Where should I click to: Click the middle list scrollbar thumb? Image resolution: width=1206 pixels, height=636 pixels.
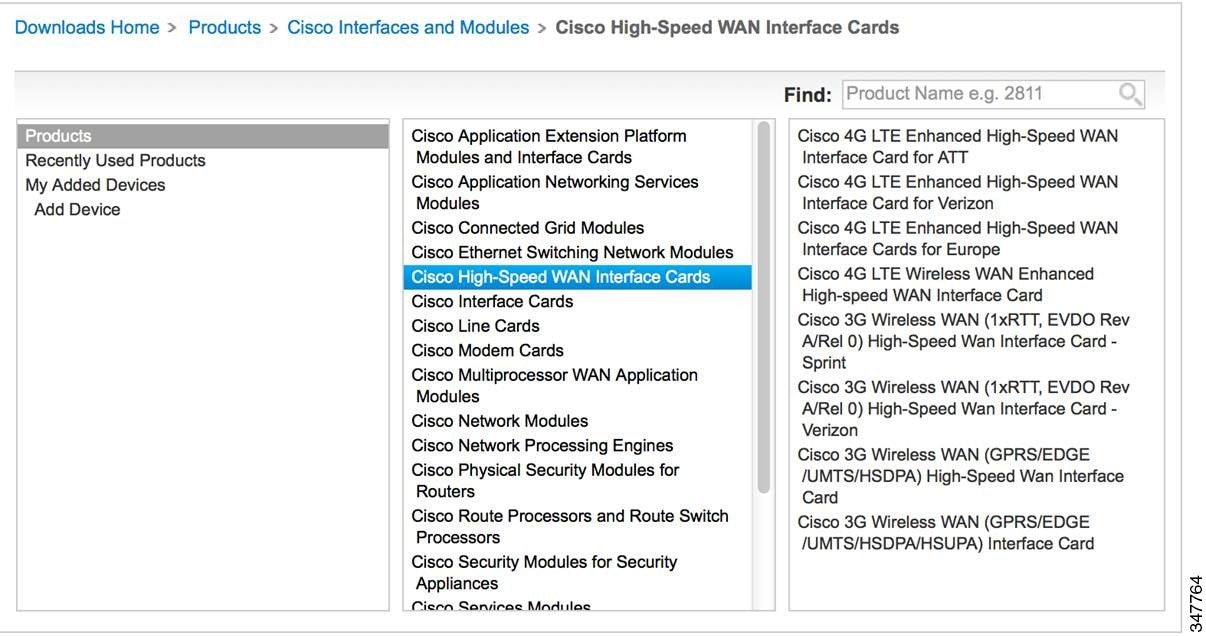(764, 307)
